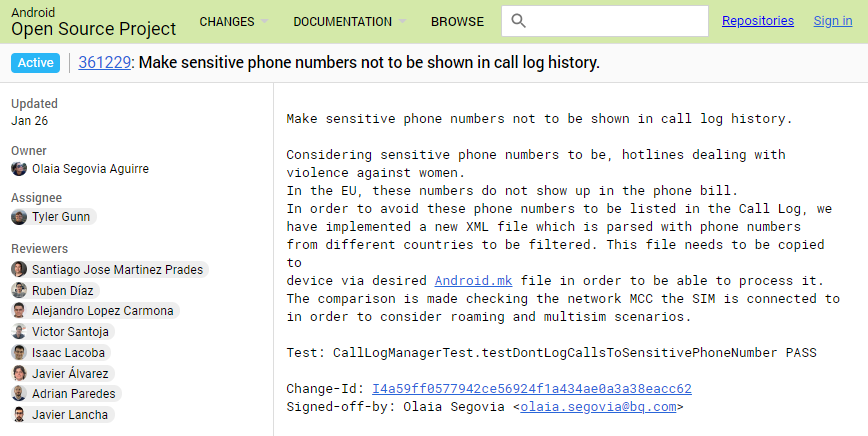This screenshot has width=868, height=436.
Task: Click commit message first line about call log
Action: tap(540, 118)
